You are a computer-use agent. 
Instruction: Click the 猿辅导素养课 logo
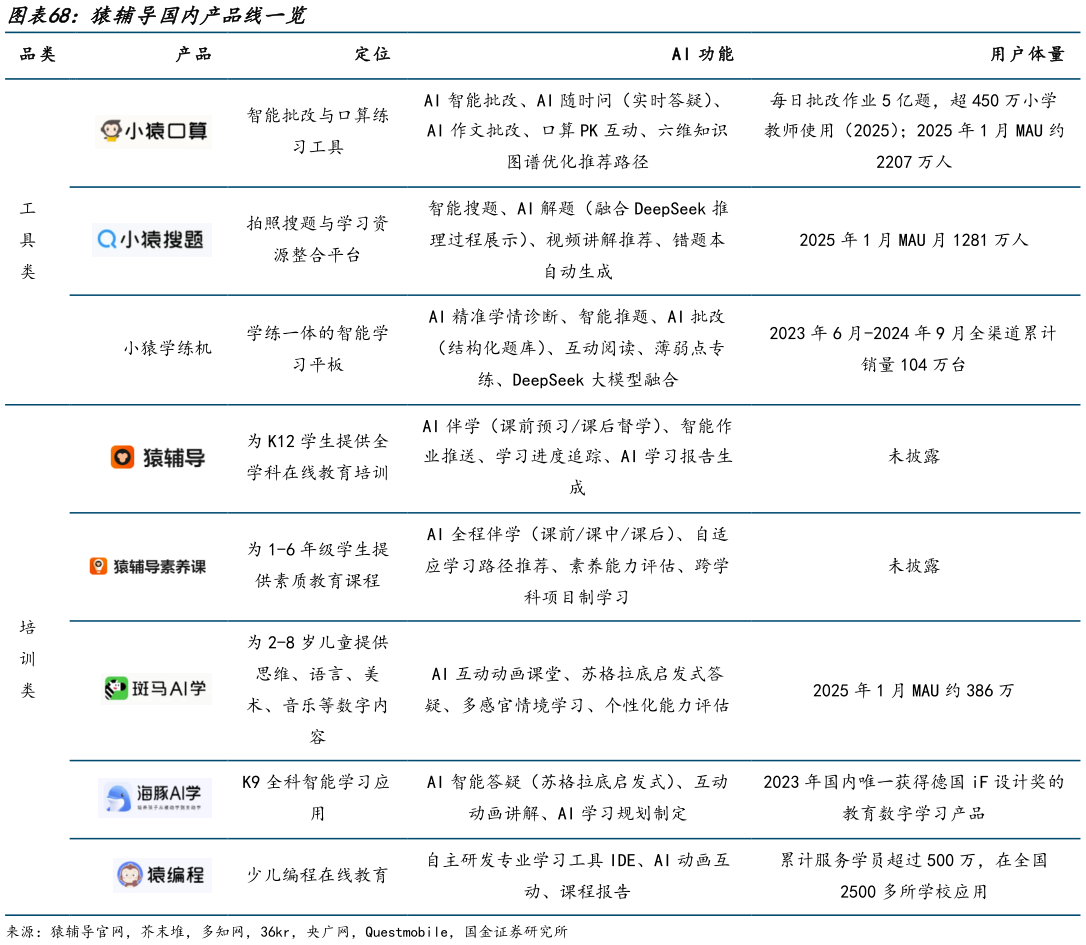pos(148,566)
